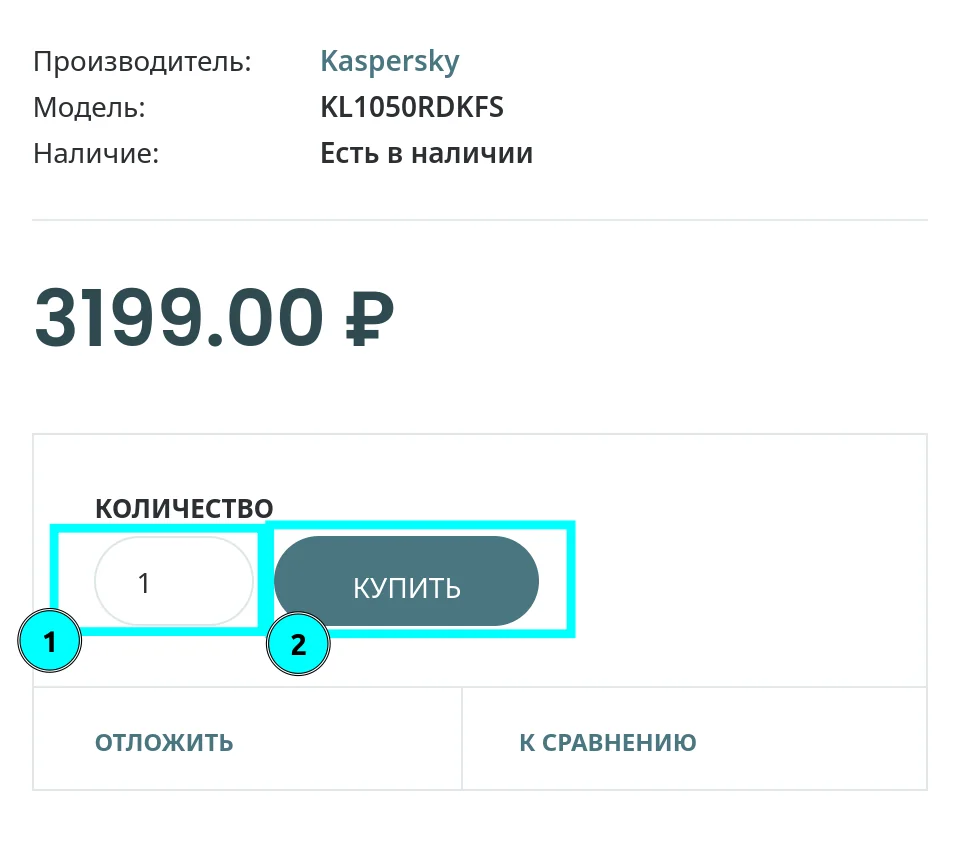
Task: Click the Наличие label
Action: 96,153
